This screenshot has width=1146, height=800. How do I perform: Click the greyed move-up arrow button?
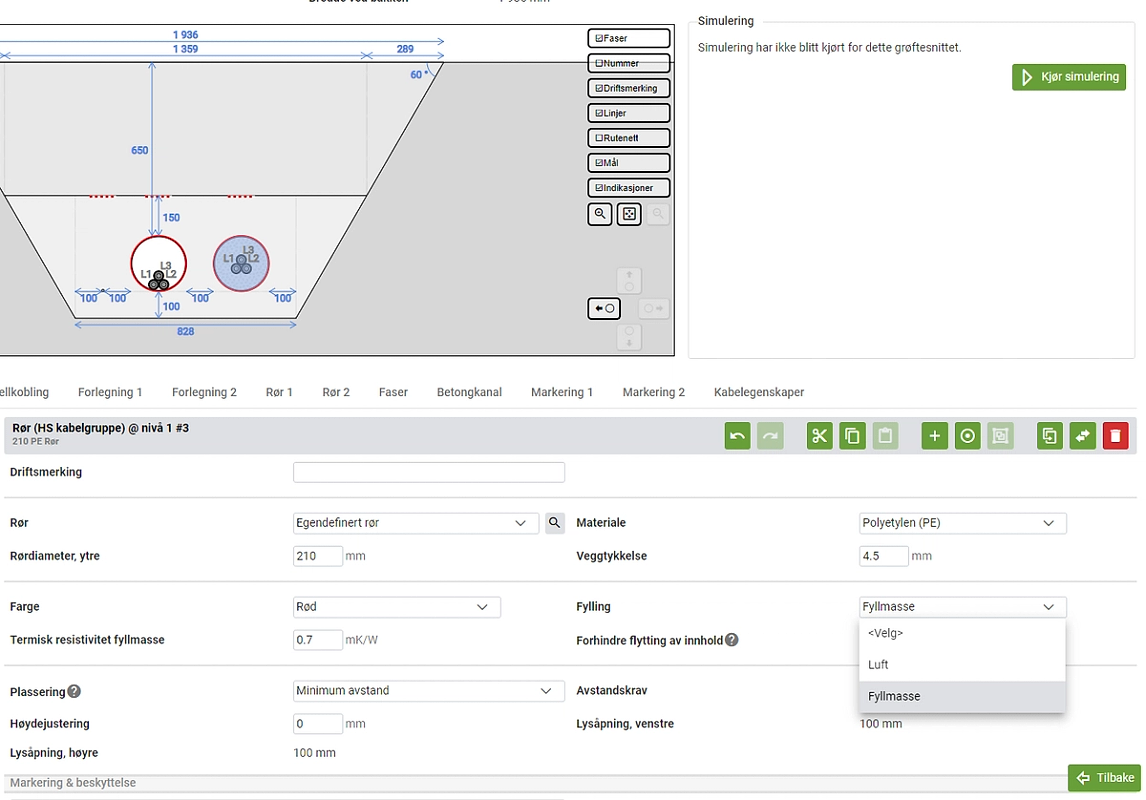click(x=629, y=281)
